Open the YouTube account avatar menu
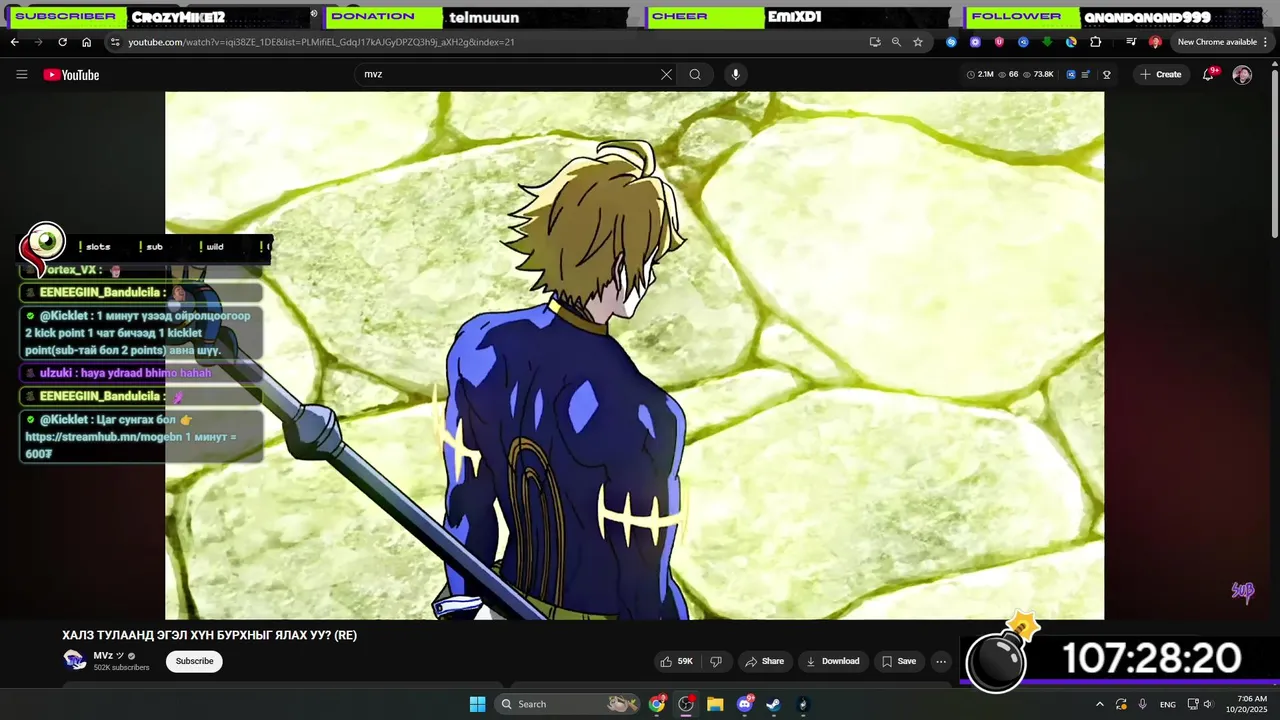 1242,75
